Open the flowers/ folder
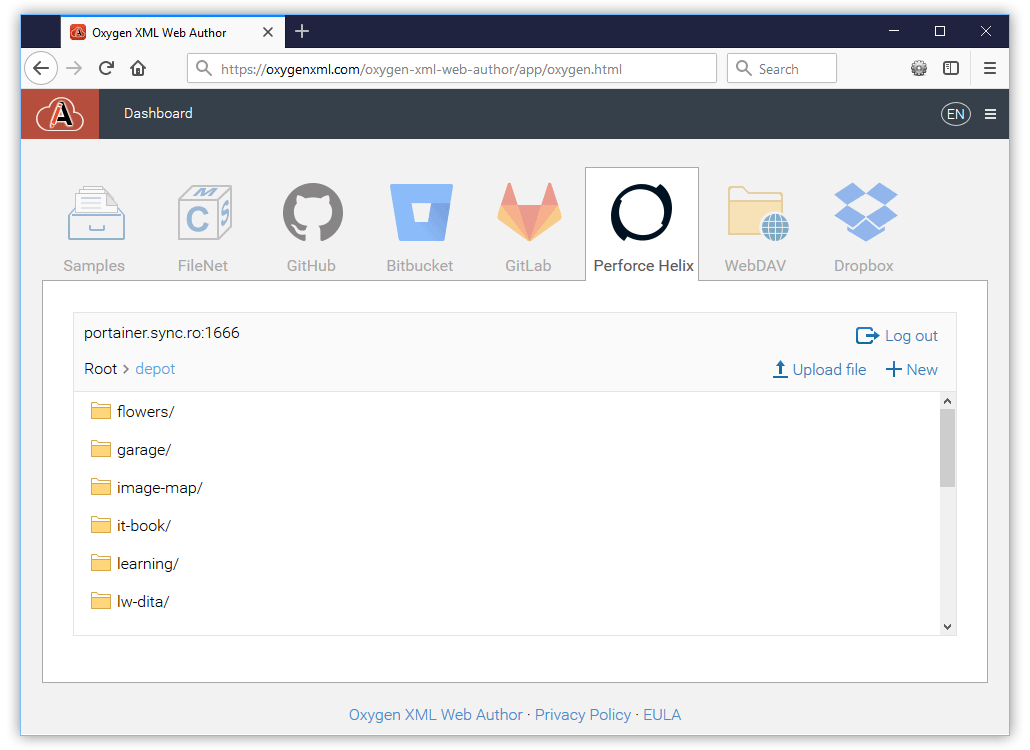The height and width of the screenshot is (750, 1030). tap(132, 411)
